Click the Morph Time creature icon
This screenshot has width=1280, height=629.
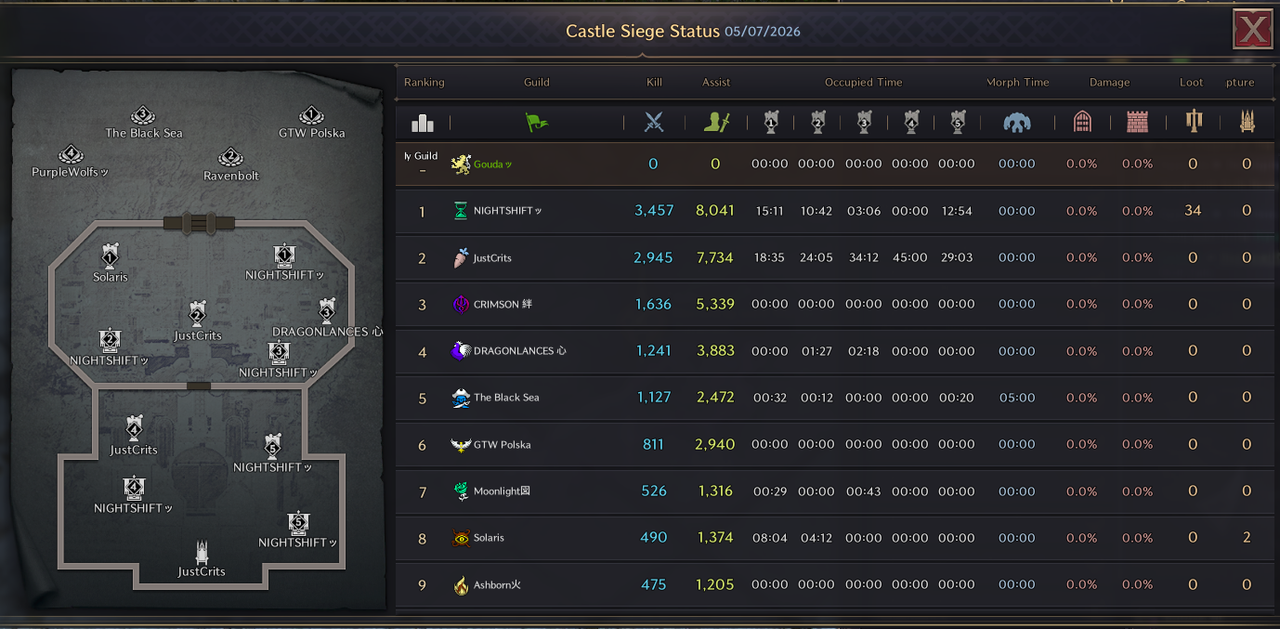1017,122
